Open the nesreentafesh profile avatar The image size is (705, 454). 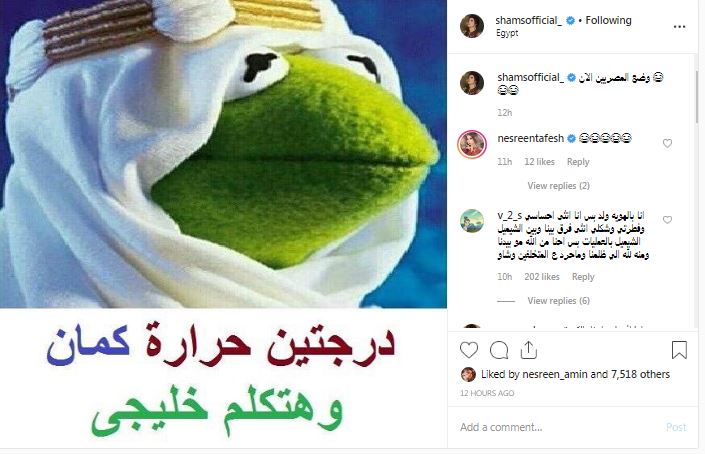click(x=472, y=144)
